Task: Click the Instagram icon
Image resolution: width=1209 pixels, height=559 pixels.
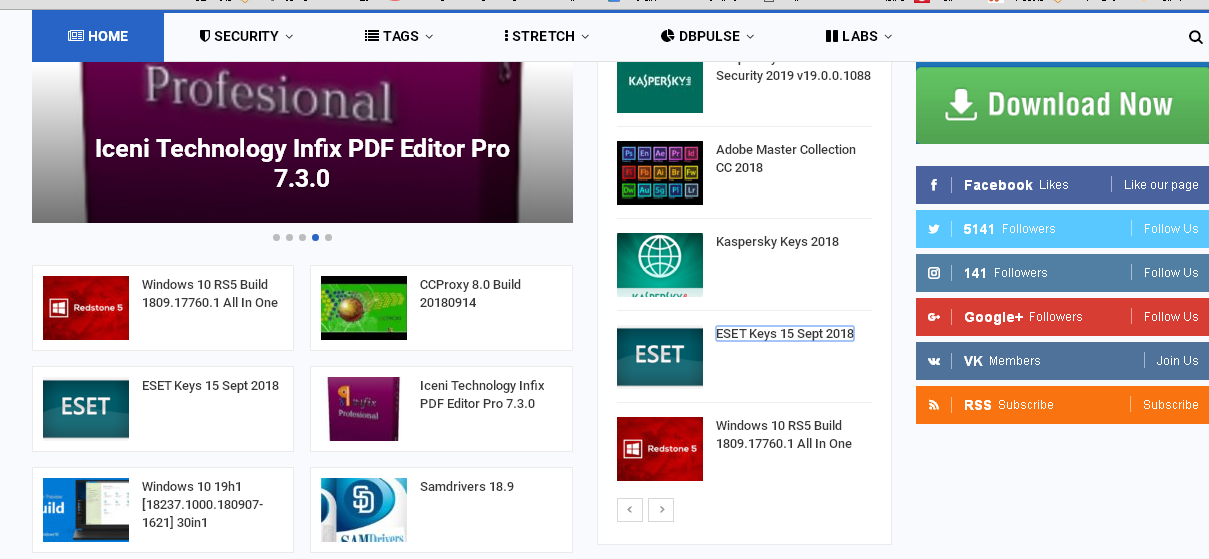Action: coord(934,273)
